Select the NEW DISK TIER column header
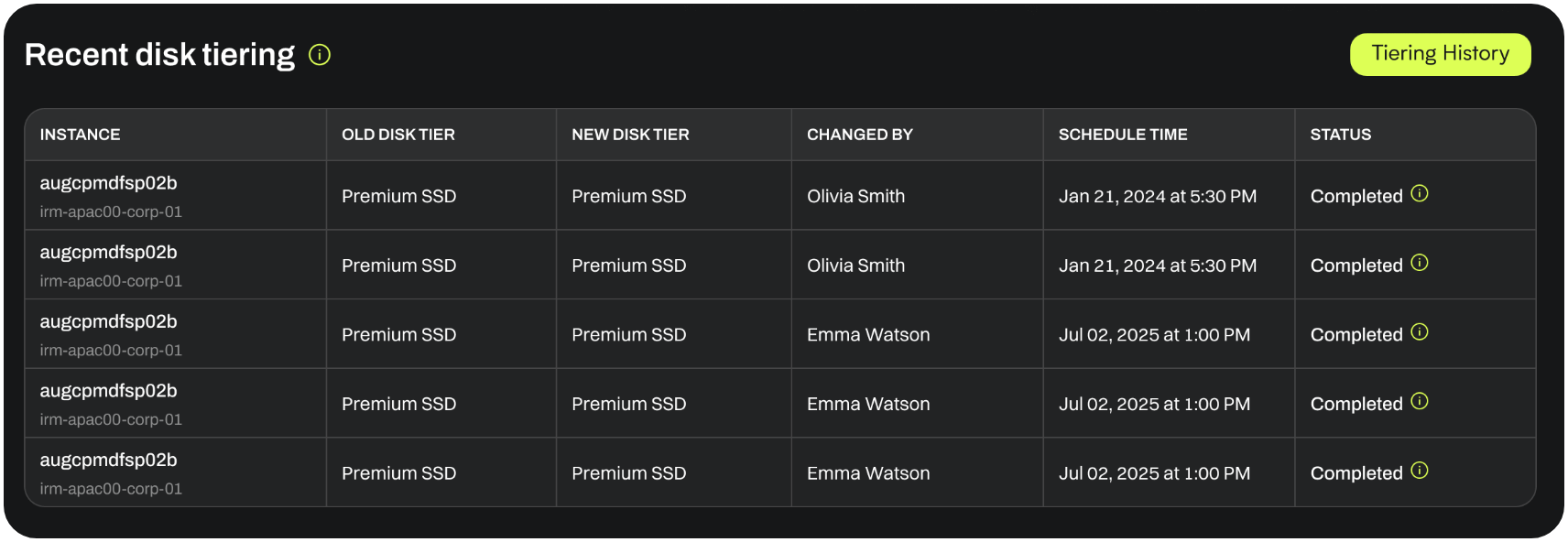1568x542 pixels. pos(630,135)
